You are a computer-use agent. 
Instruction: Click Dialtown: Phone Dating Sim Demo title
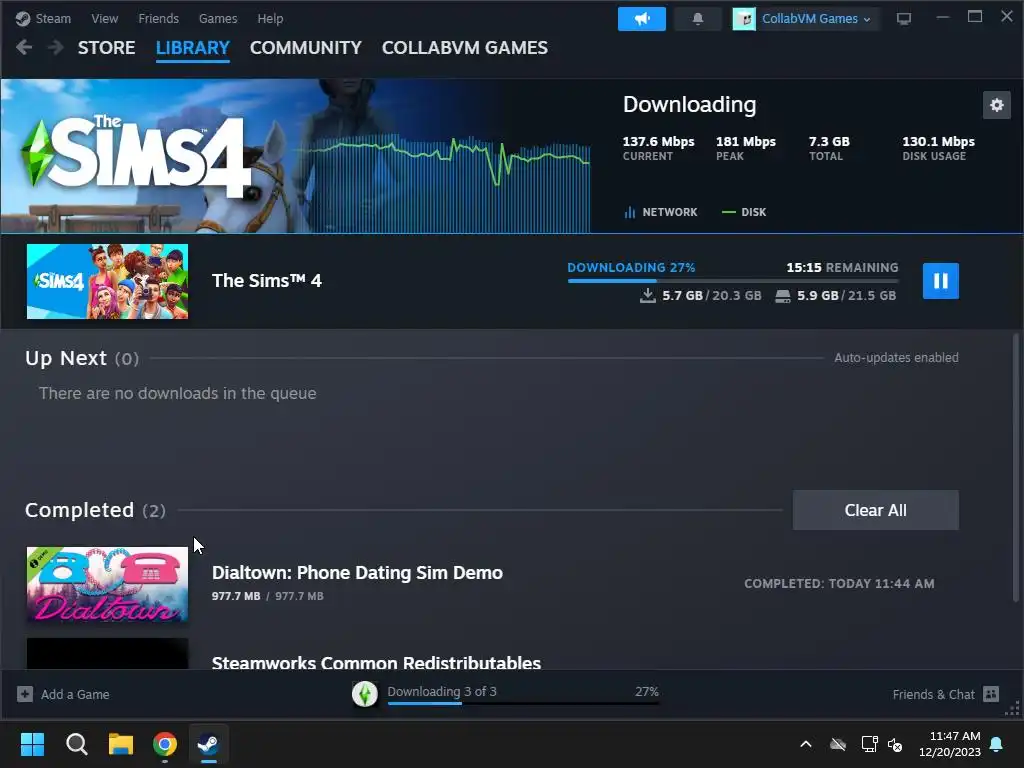pyautogui.click(x=357, y=573)
